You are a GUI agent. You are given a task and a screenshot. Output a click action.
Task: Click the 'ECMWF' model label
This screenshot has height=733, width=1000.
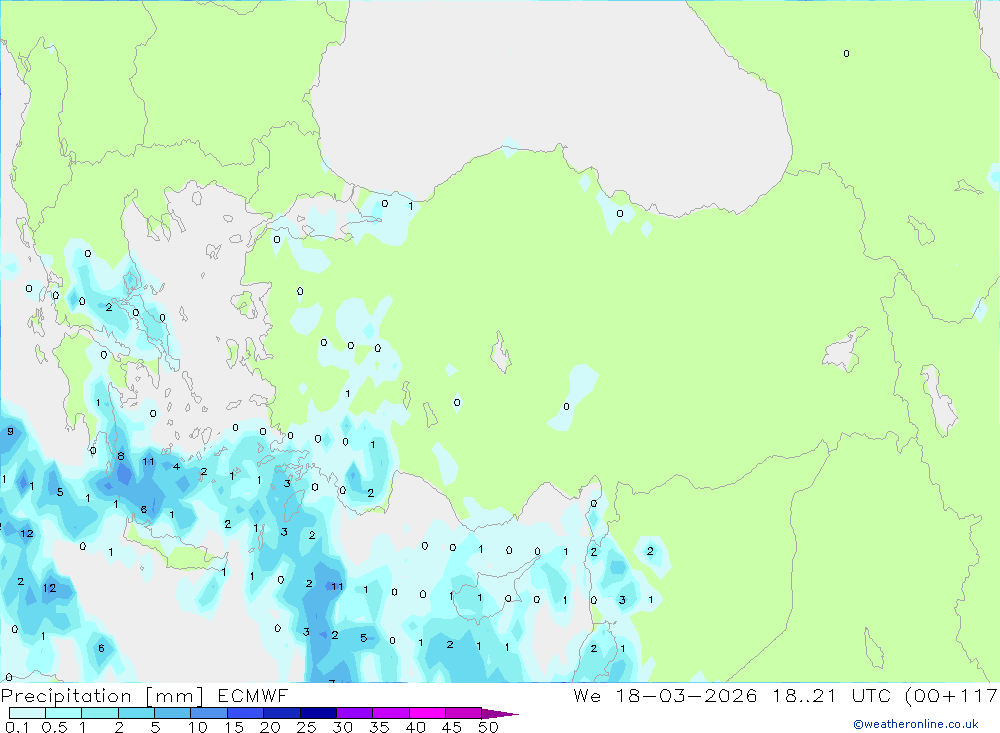253,696
